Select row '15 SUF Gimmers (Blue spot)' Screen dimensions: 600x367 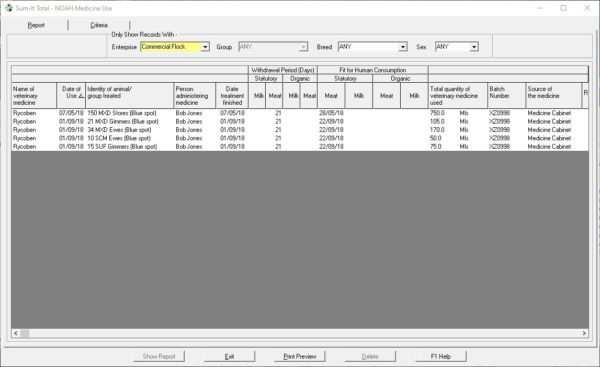click(300, 147)
